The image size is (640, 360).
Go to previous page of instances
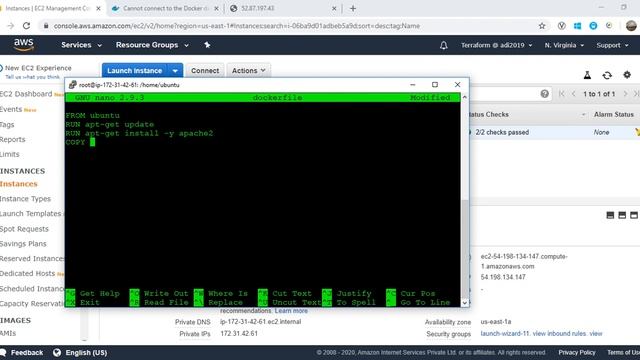click(573, 94)
